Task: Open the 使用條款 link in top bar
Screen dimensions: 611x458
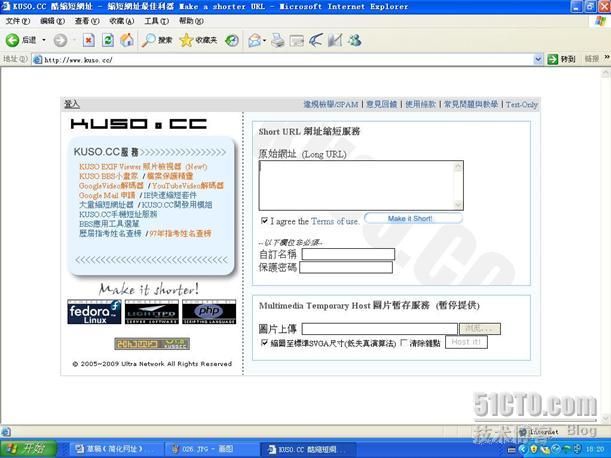Action: click(420, 104)
